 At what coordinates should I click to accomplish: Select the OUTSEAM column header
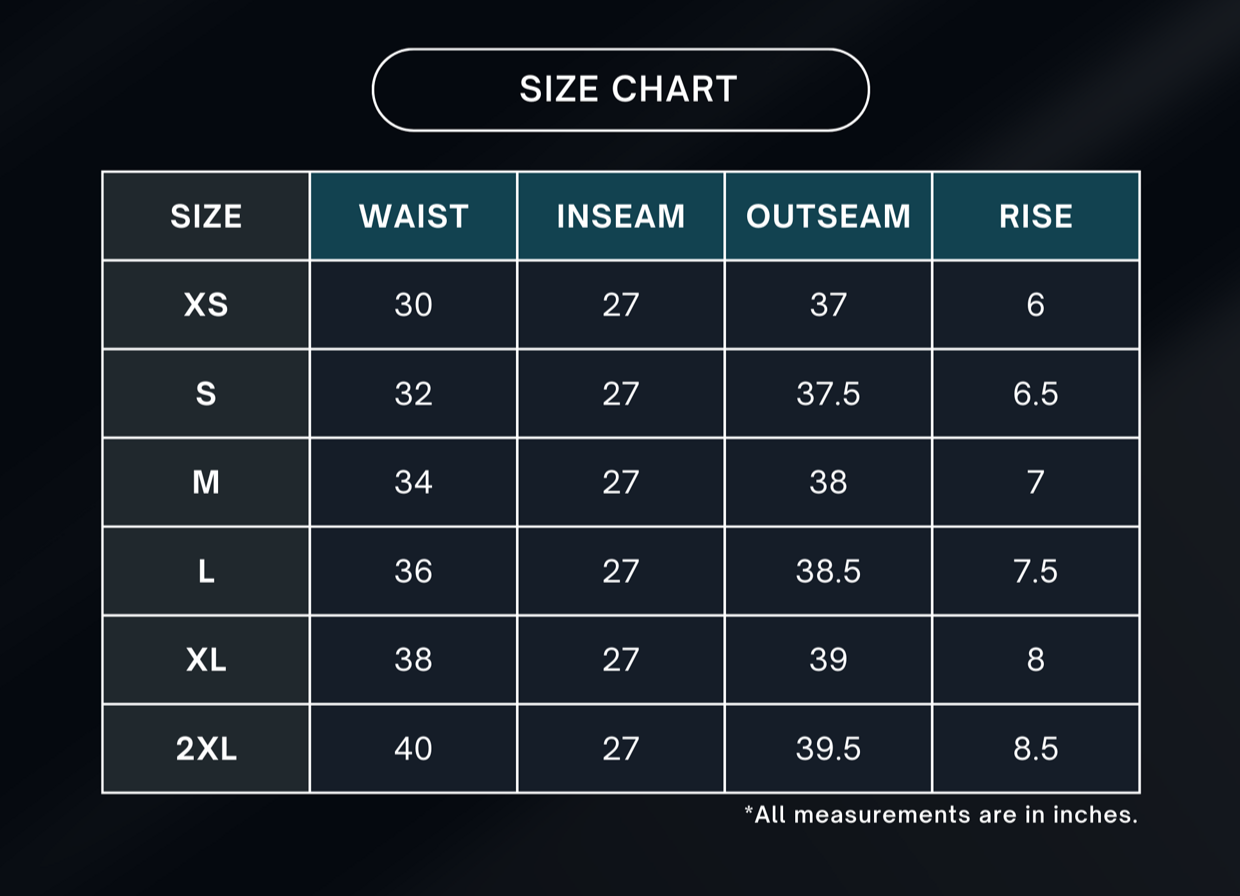(x=828, y=216)
